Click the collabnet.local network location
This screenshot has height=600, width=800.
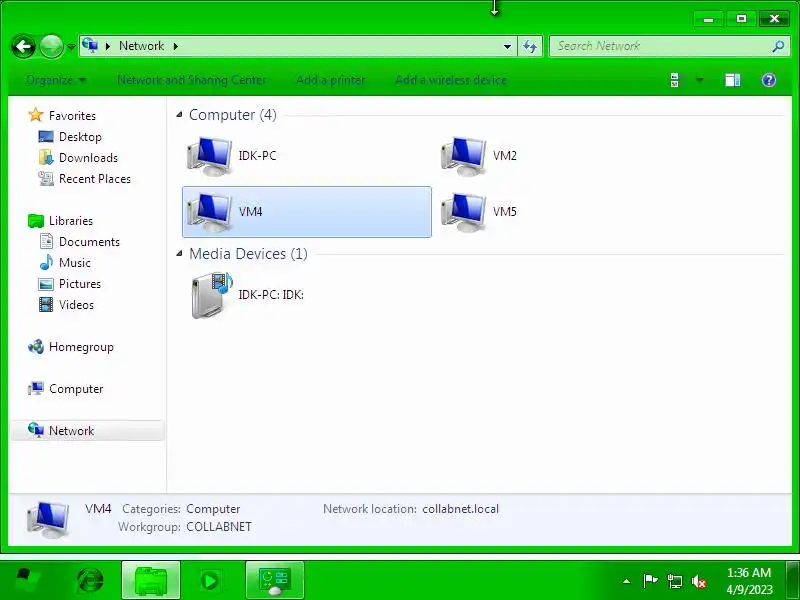coord(460,509)
